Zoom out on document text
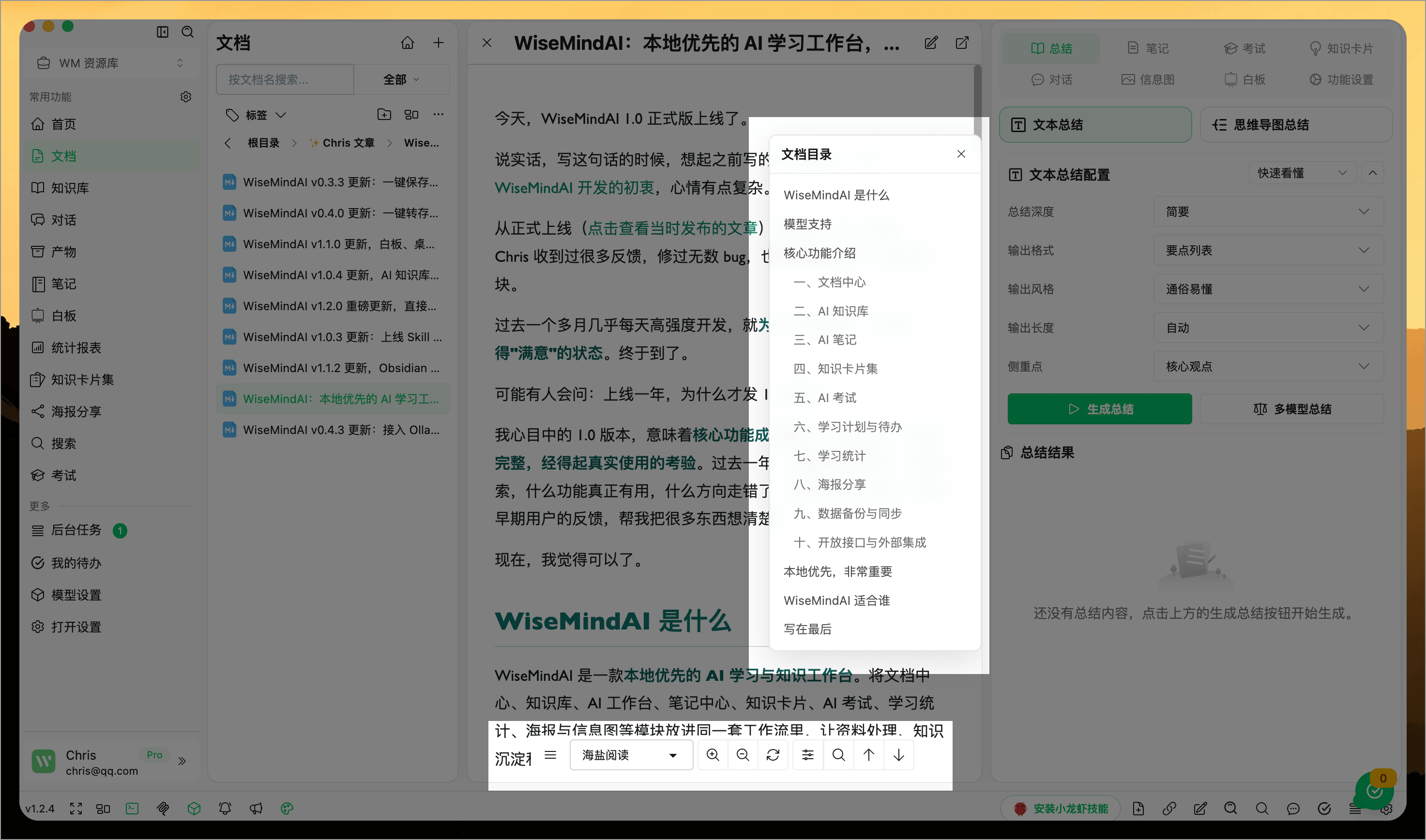The height and width of the screenshot is (840, 1426). click(x=743, y=754)
